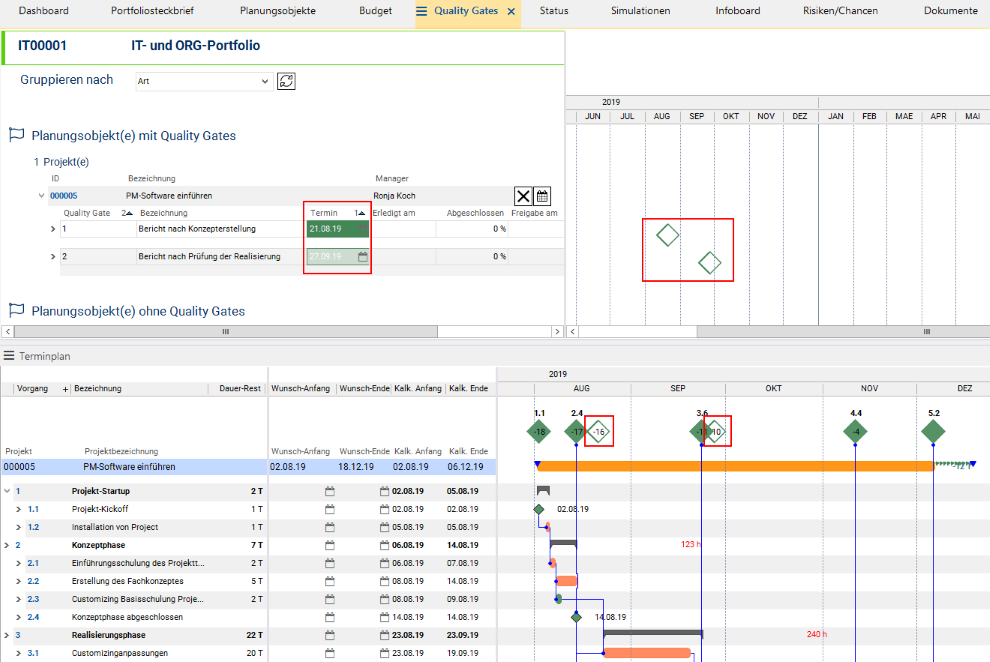Viewport: 990px width, 662px height.
Task: Click the Wunsch-Ende calendar icon for Projekt-Kickoff
Action: pos(385,509)
